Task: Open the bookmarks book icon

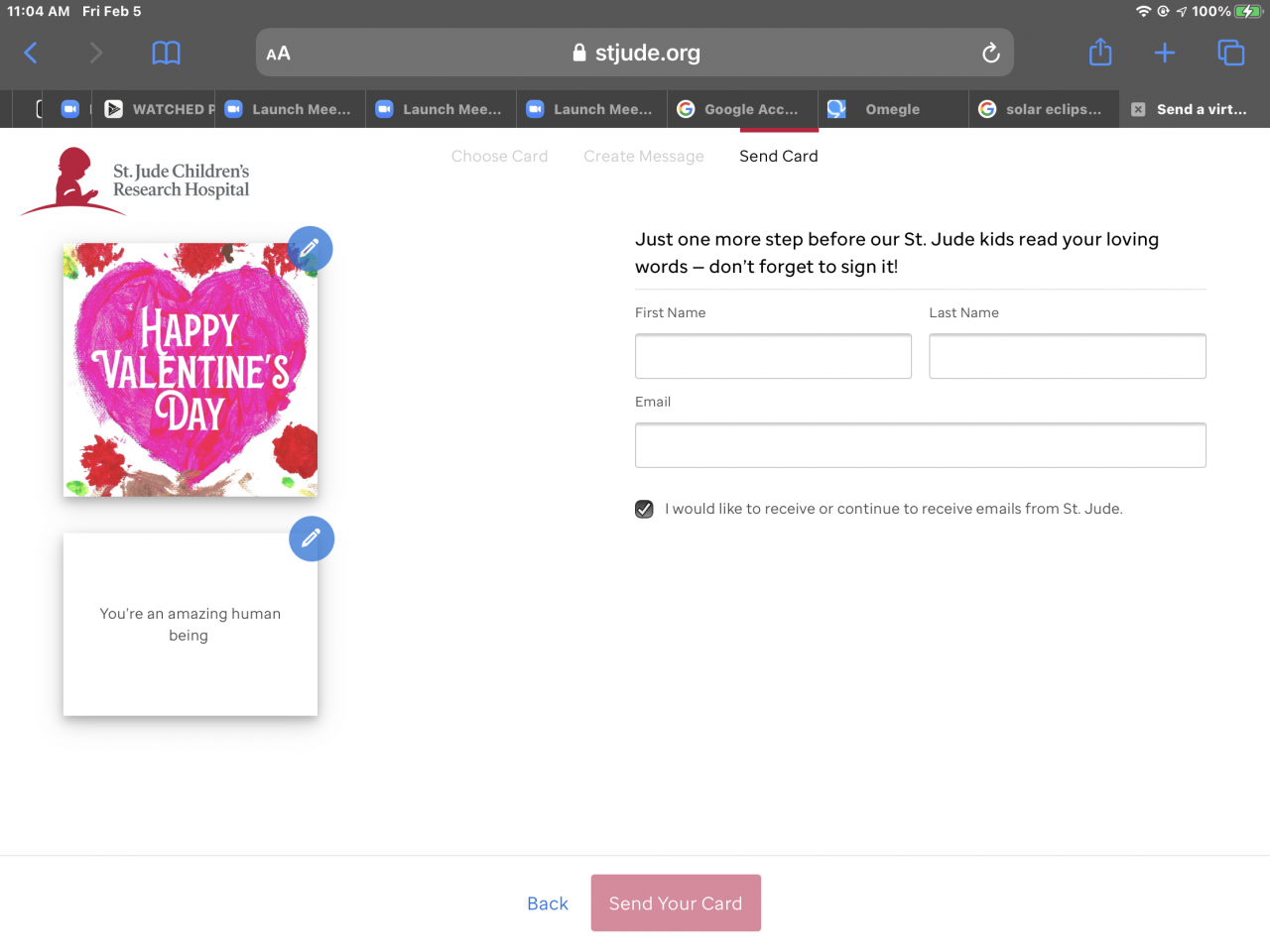Action: pos(166,53)
